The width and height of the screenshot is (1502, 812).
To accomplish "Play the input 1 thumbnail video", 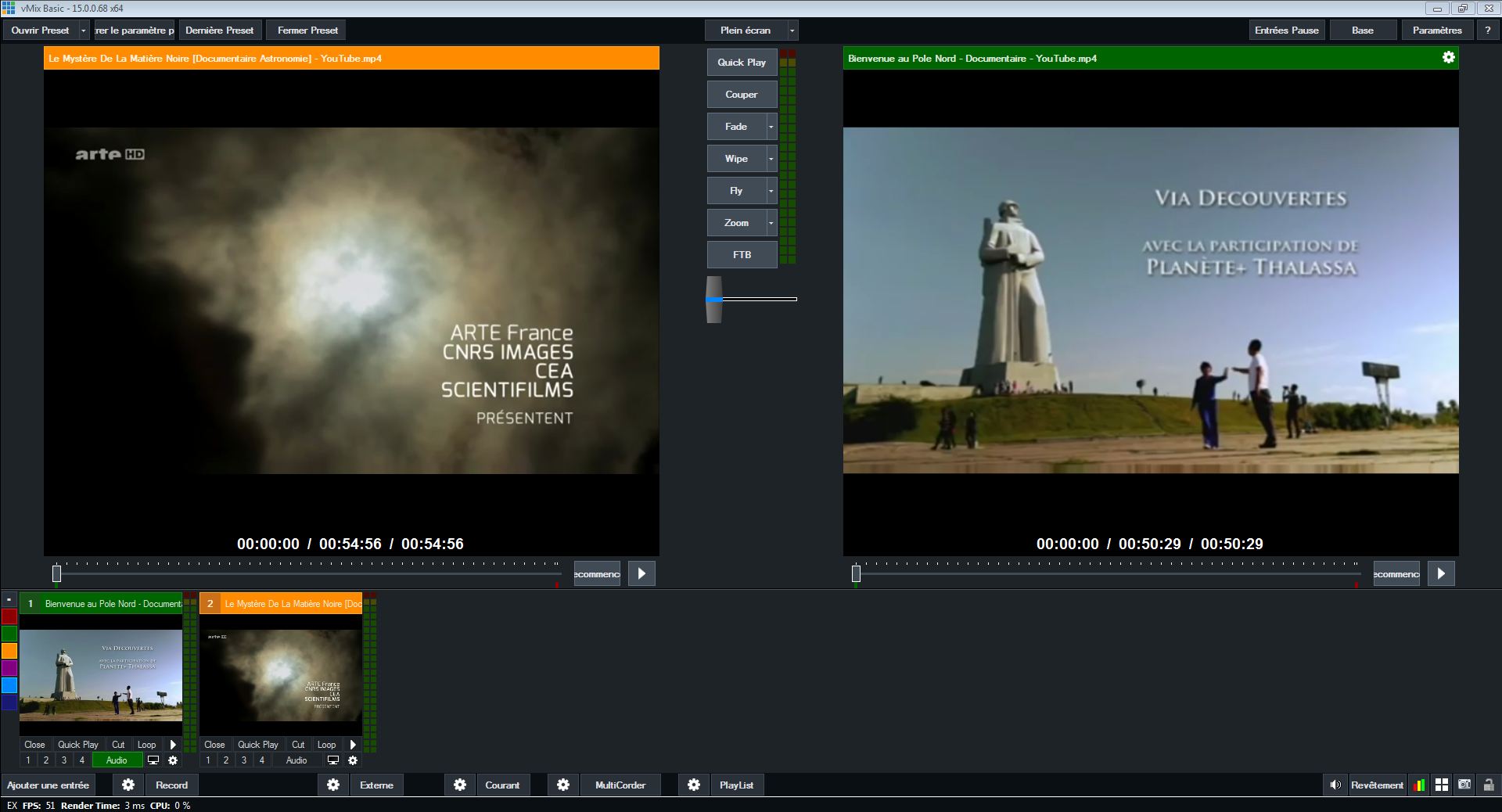I will pos(173,745).
